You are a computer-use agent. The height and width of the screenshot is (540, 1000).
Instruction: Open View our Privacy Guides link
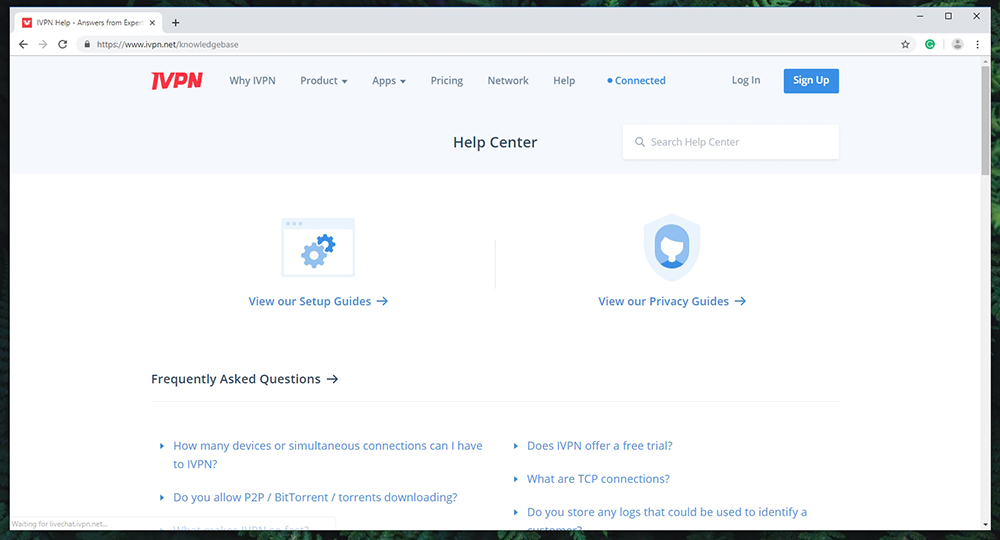point(672,301)
